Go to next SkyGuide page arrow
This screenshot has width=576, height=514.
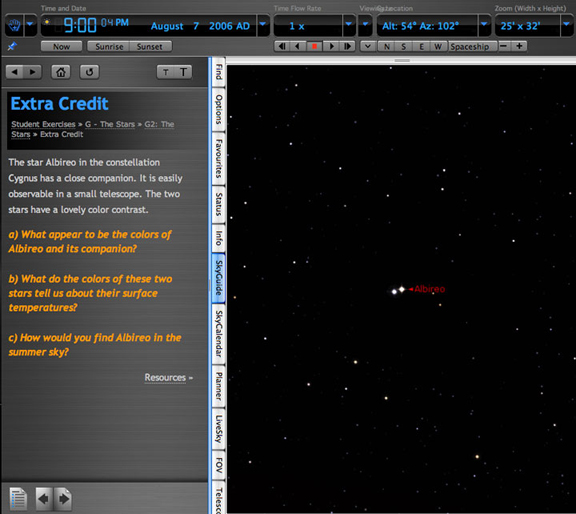[x=64, y=499]
